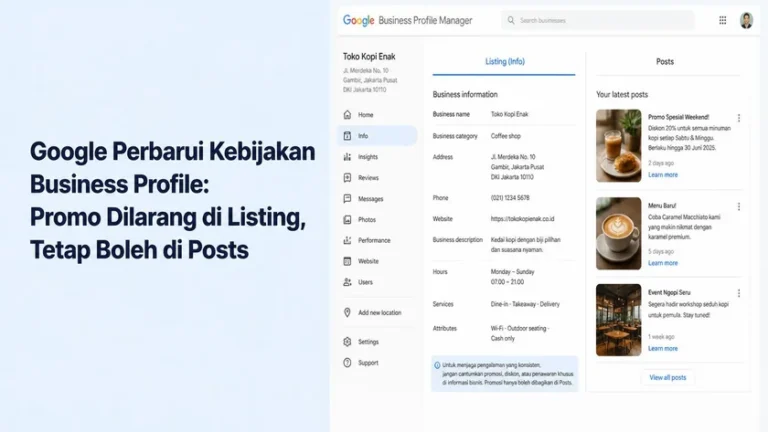Click the Photos image icon
768x432 pixels.
[347, 219]
